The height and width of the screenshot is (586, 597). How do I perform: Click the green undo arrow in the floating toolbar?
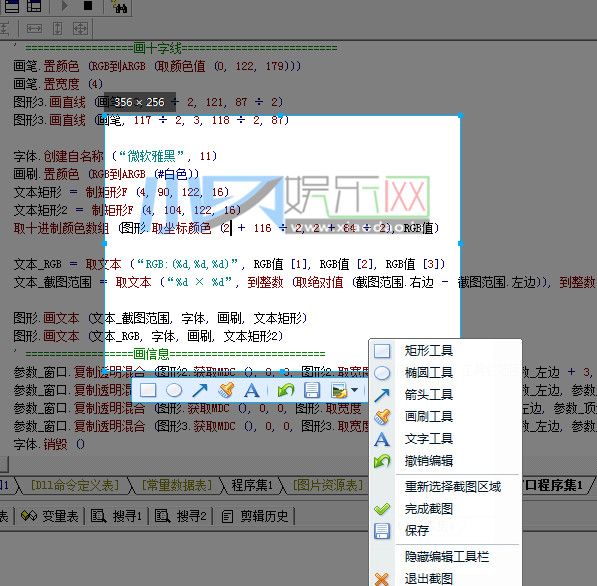286,390
